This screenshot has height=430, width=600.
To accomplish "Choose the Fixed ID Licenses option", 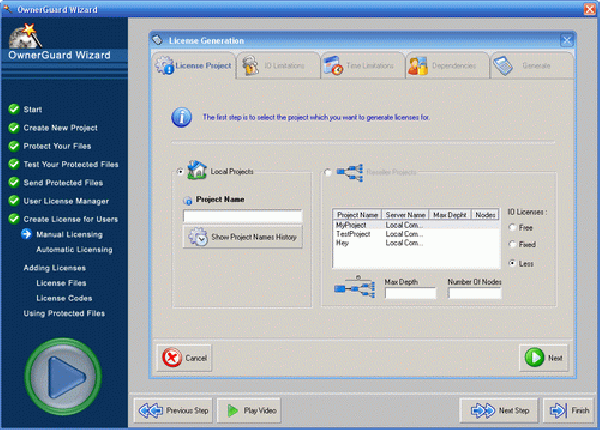I will [513, 245].
